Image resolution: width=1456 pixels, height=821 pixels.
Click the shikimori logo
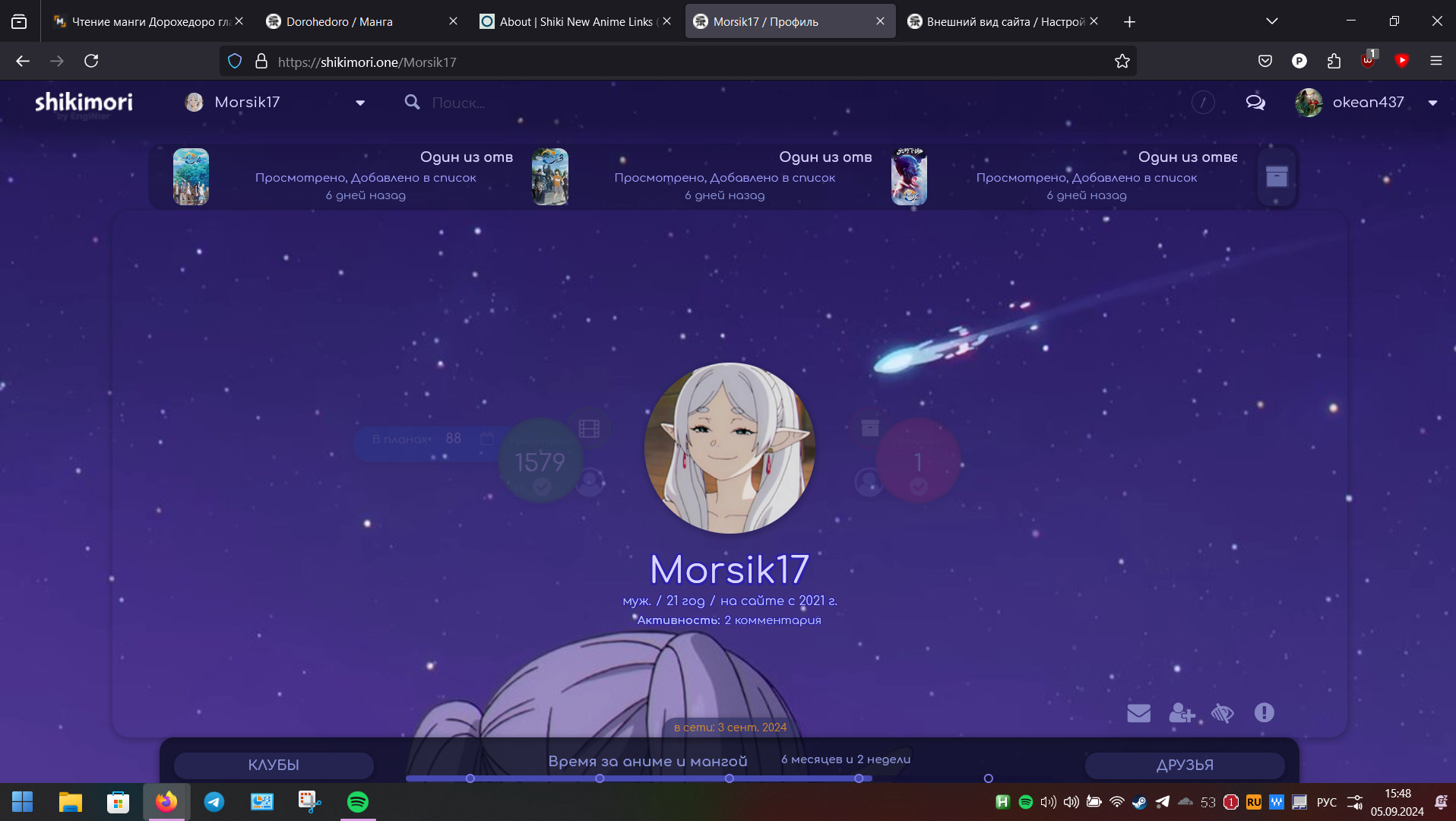(x=84, y=103)
